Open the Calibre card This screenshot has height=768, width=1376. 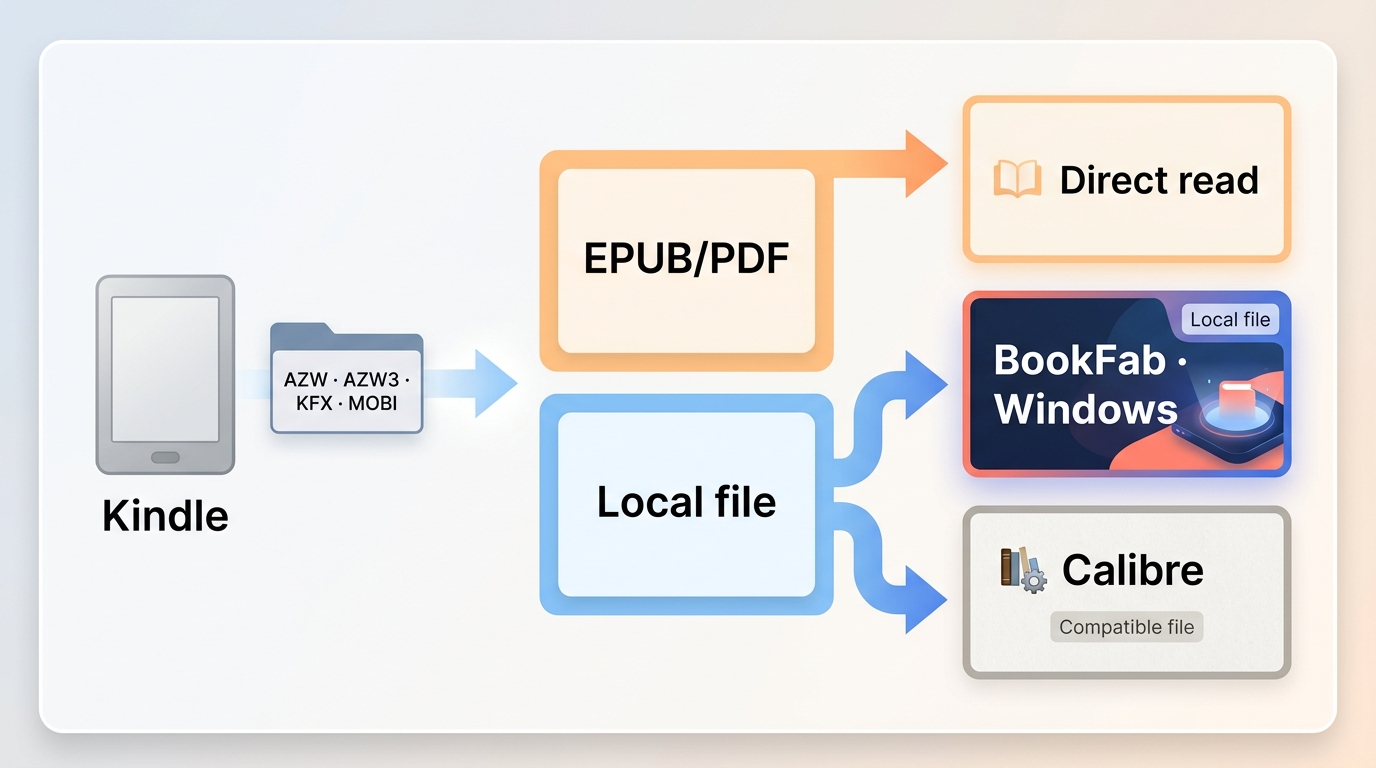1127,593
